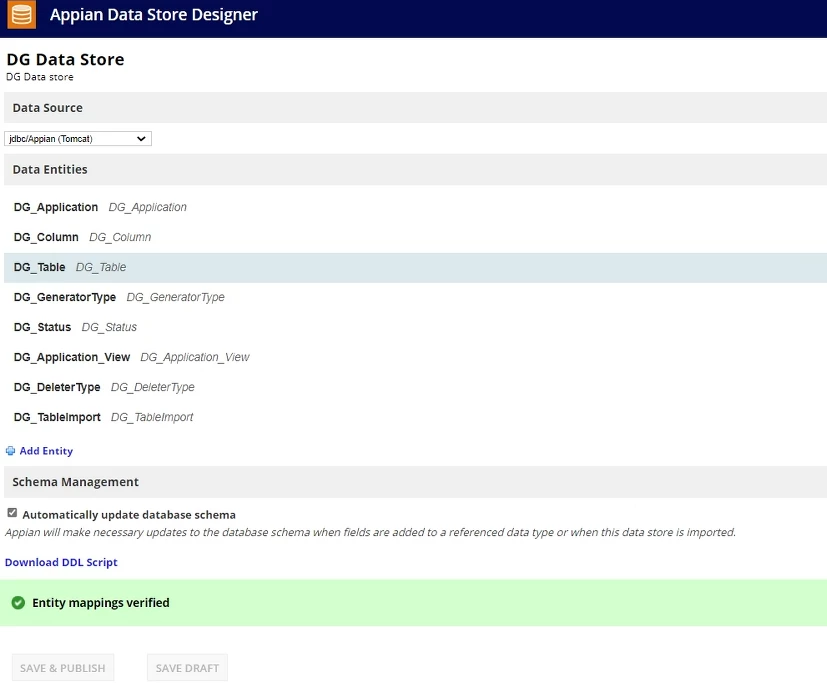Image resolution: width=827 pixels, height=683 pixels.
Task: Select the DG_DeleterType entity
Action: pyautogui.click(x=57, y=388)
